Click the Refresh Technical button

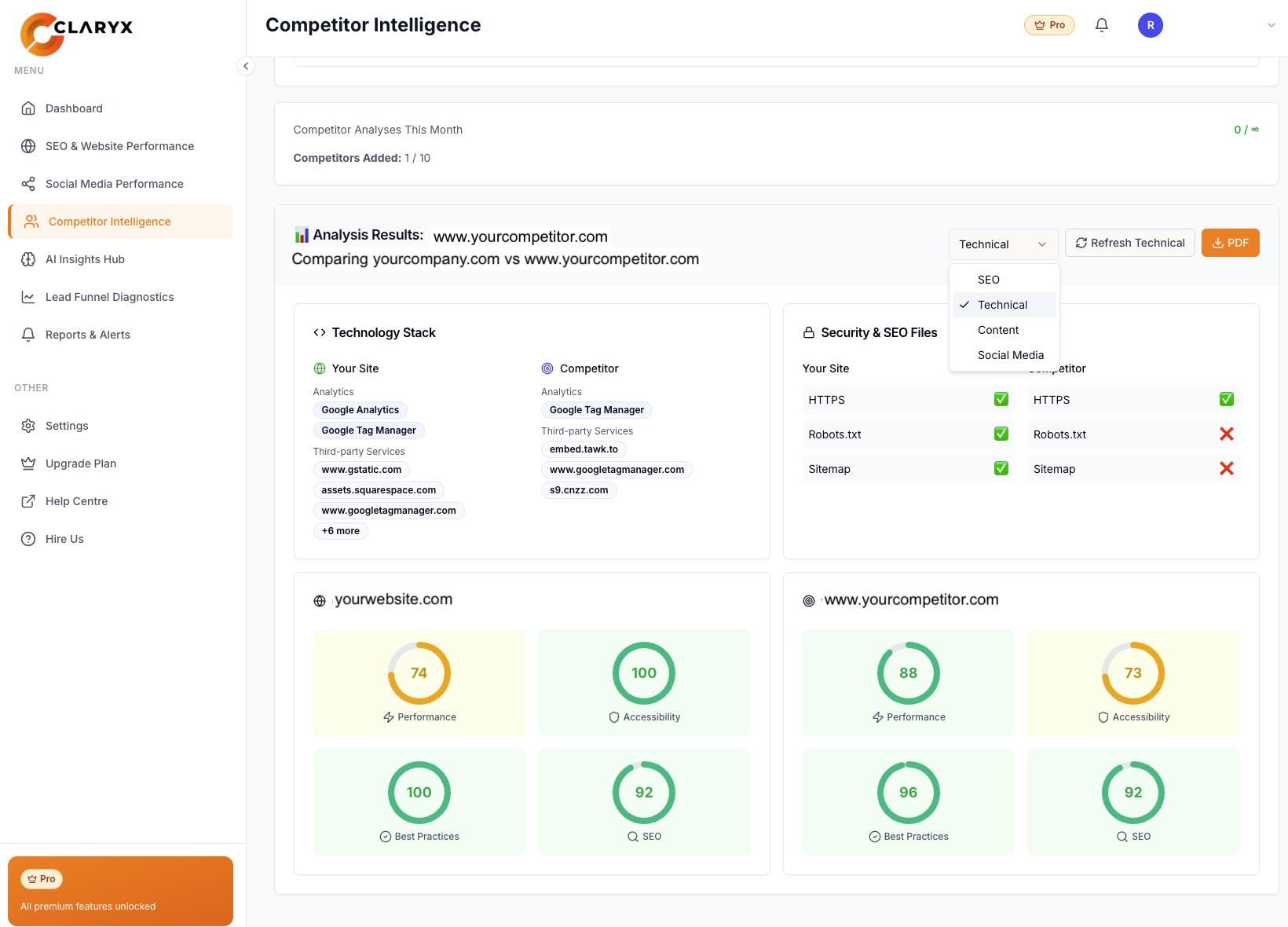click(1129, 243)
